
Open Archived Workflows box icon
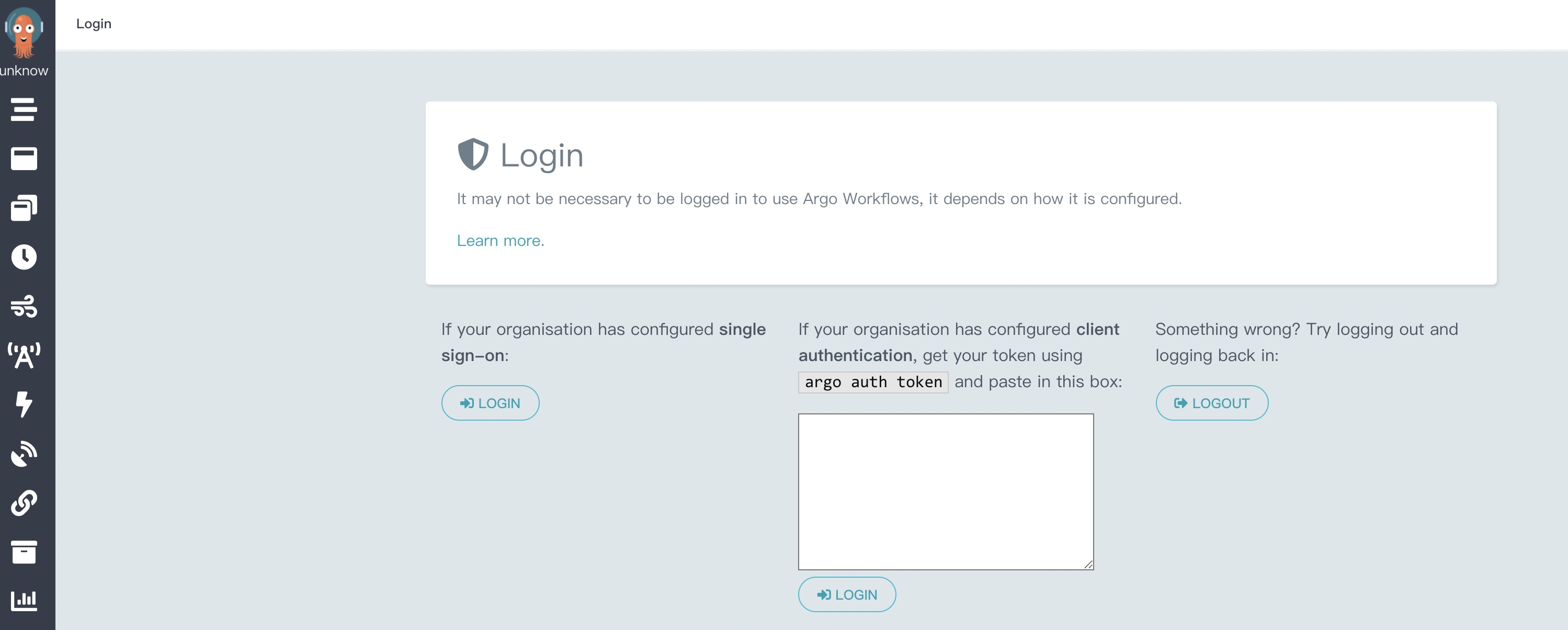pyautogui.click(x=24, y=552)
